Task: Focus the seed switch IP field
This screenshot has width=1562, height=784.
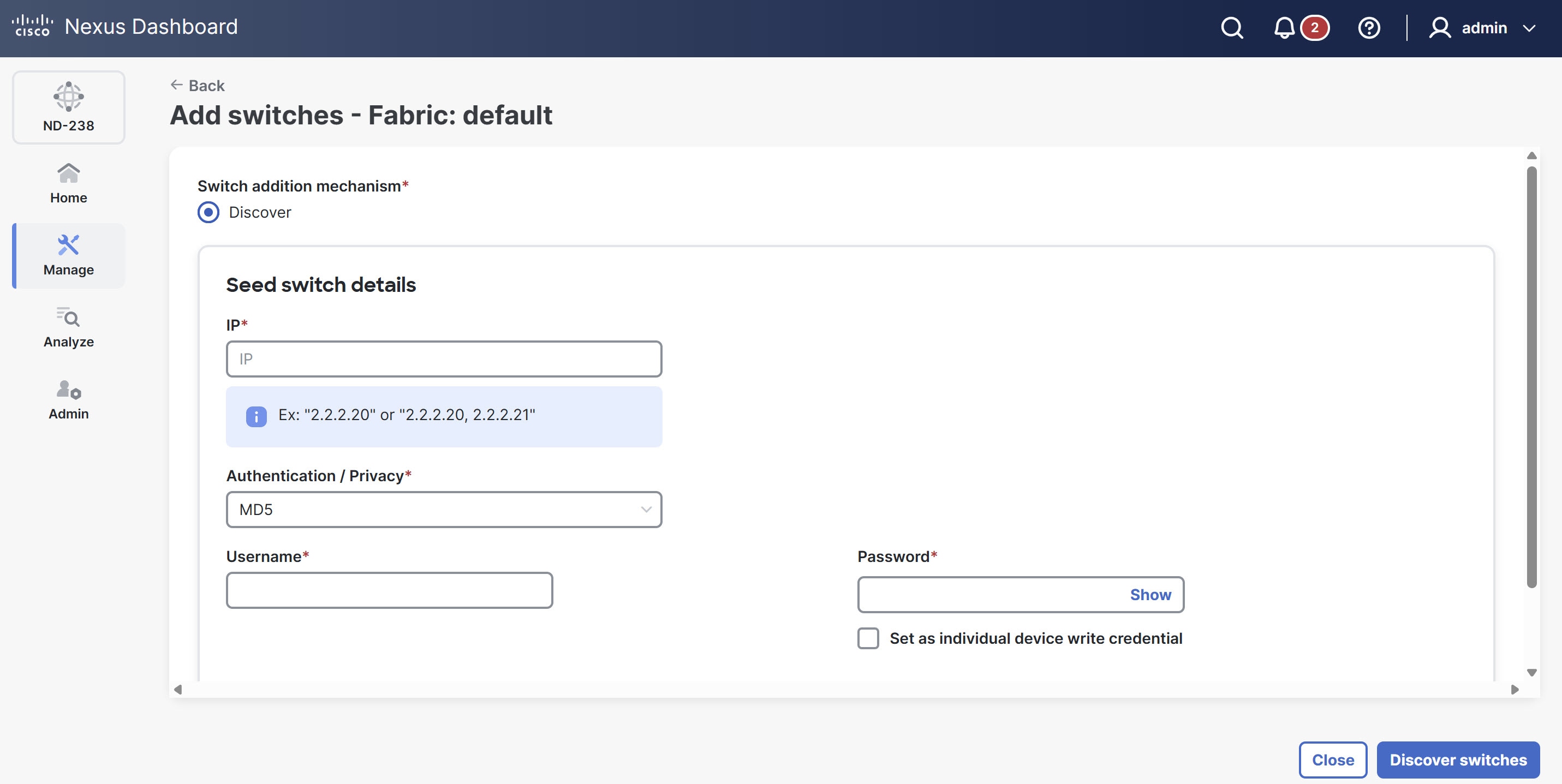Action: [x=444, y=359]
